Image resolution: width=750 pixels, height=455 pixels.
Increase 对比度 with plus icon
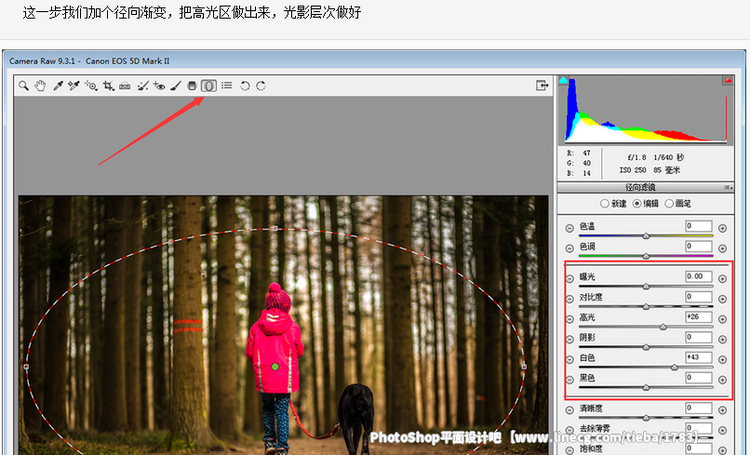coord(723,299)
